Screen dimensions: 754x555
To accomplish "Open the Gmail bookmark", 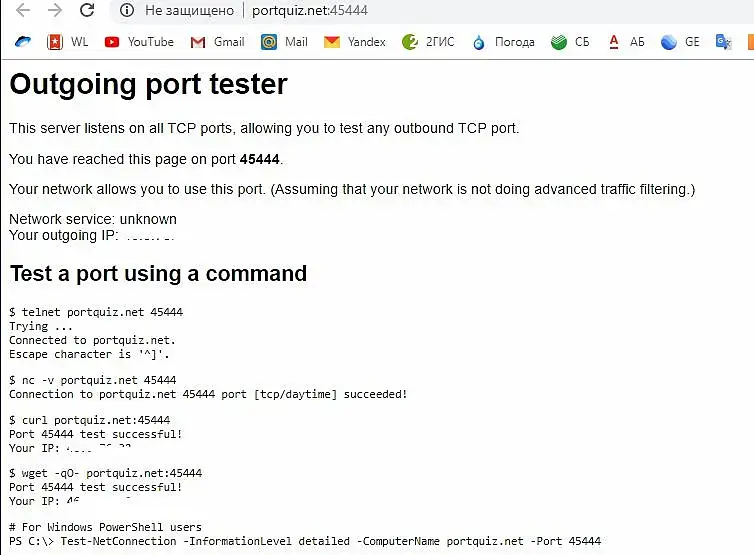I will [217, 42].
